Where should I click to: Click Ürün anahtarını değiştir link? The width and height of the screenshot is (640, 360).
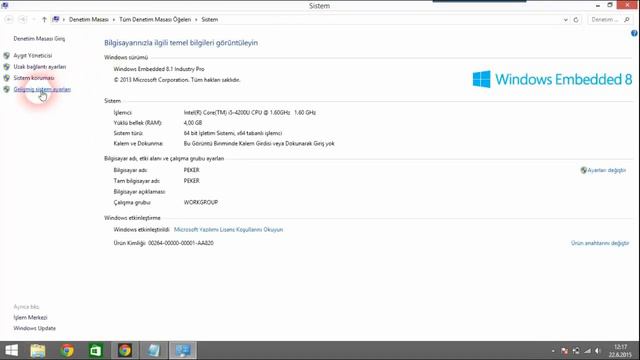[x=600, y=243]
